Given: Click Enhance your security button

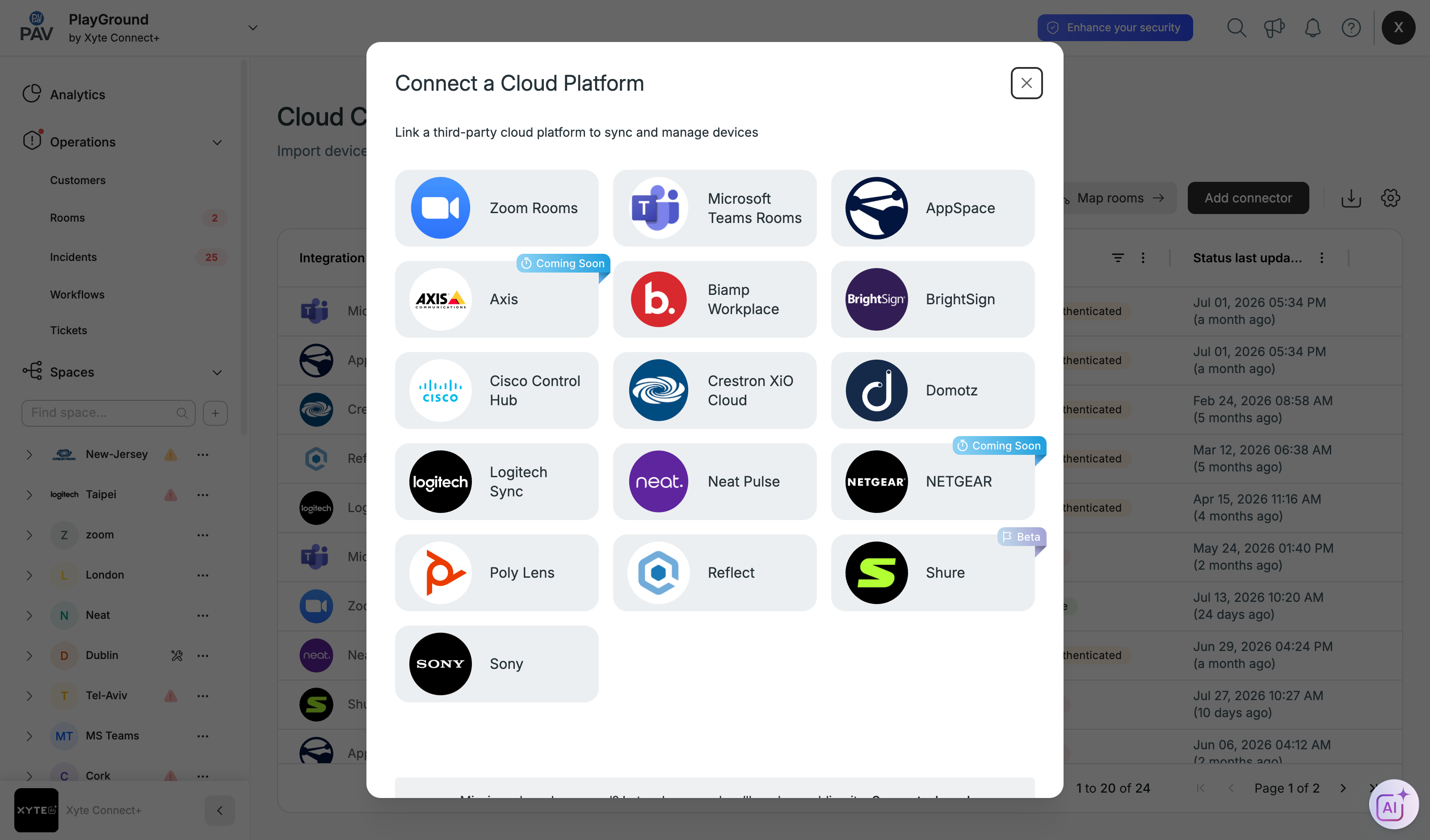Looking at the screenshot, I should tap(1115, 27).
